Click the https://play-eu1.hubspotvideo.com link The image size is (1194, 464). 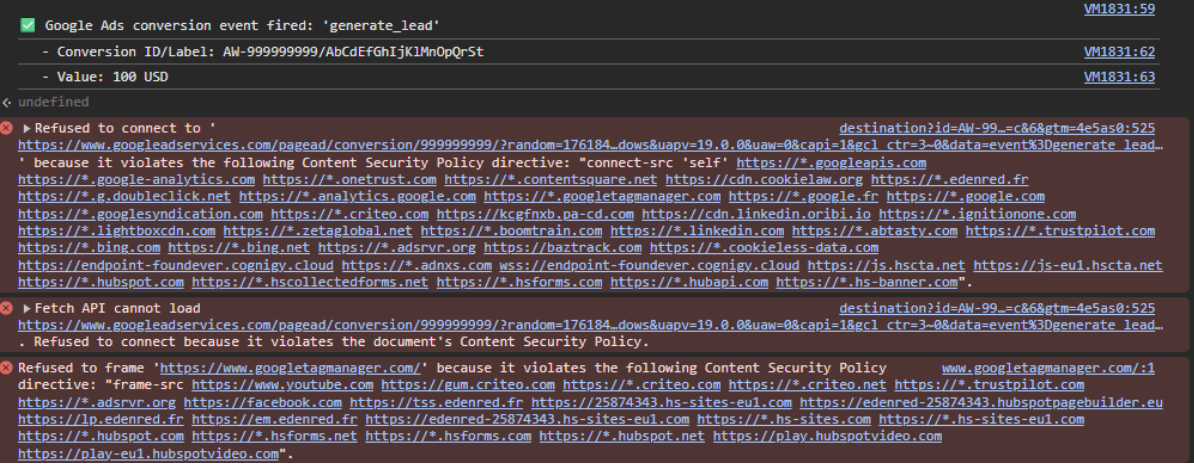click(148, 453)
